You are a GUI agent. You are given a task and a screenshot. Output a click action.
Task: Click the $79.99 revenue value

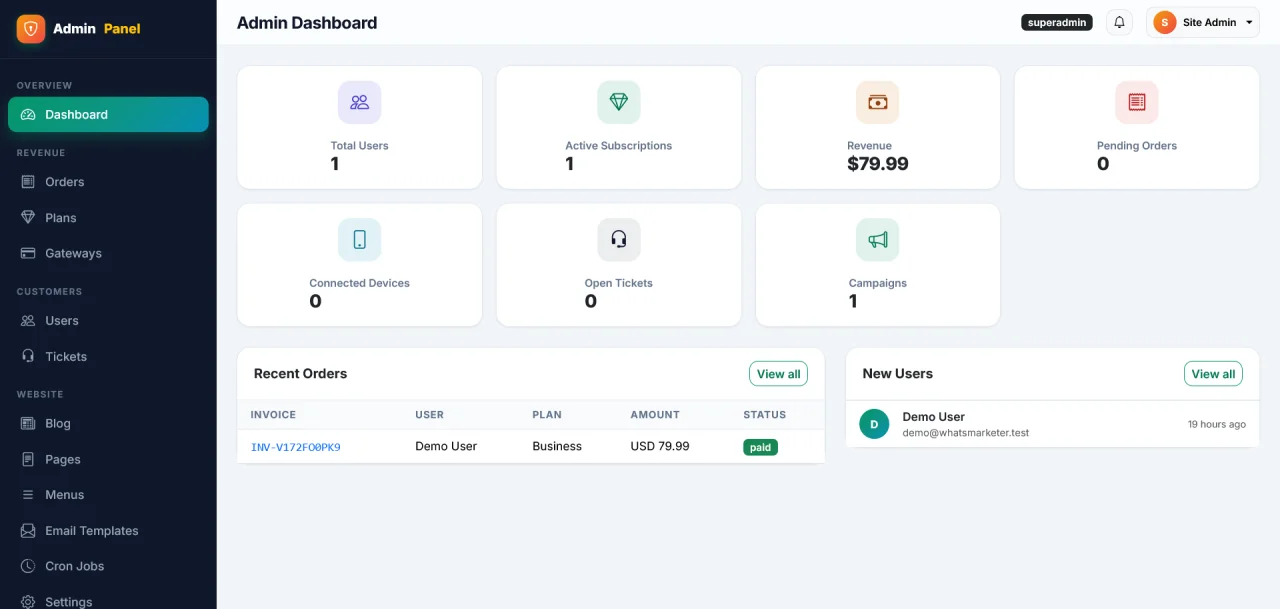(x=878, y=164)
